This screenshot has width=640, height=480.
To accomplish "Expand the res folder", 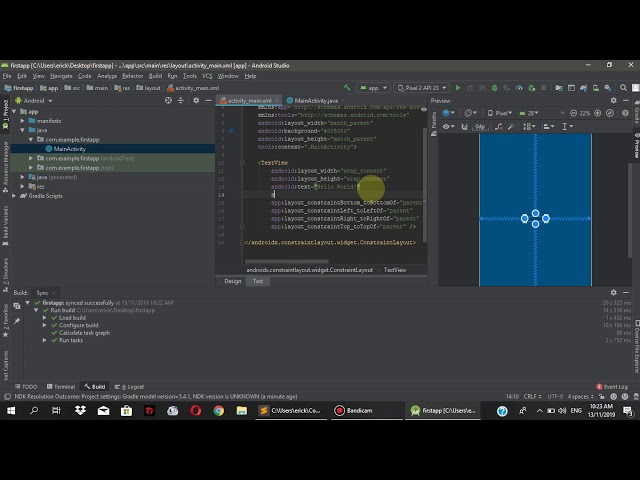I will [22, 187].
